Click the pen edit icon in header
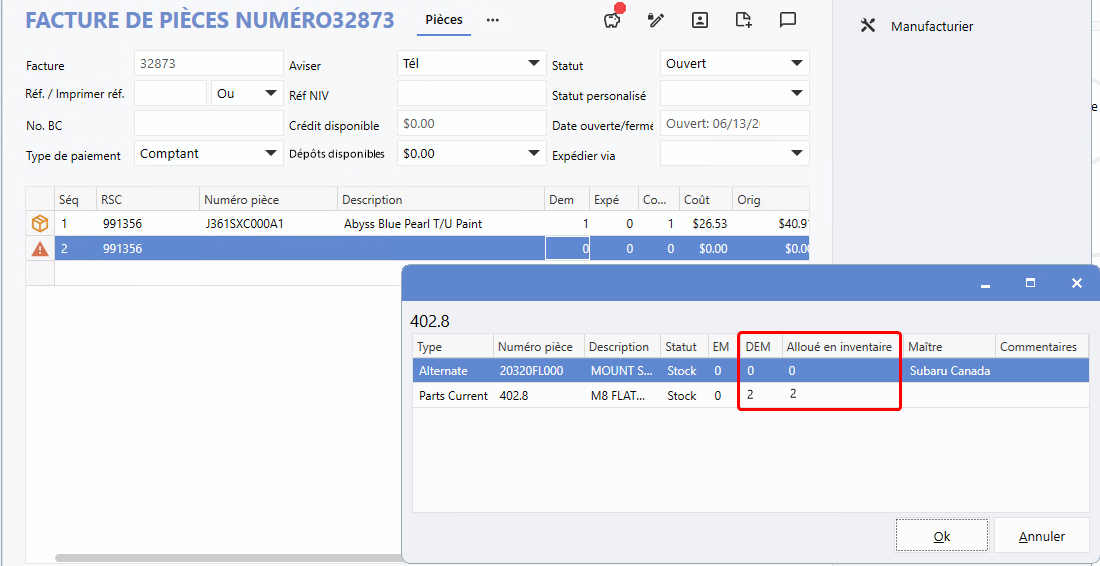The height and width of the screenshot is (566, 1100). (656, 20)
